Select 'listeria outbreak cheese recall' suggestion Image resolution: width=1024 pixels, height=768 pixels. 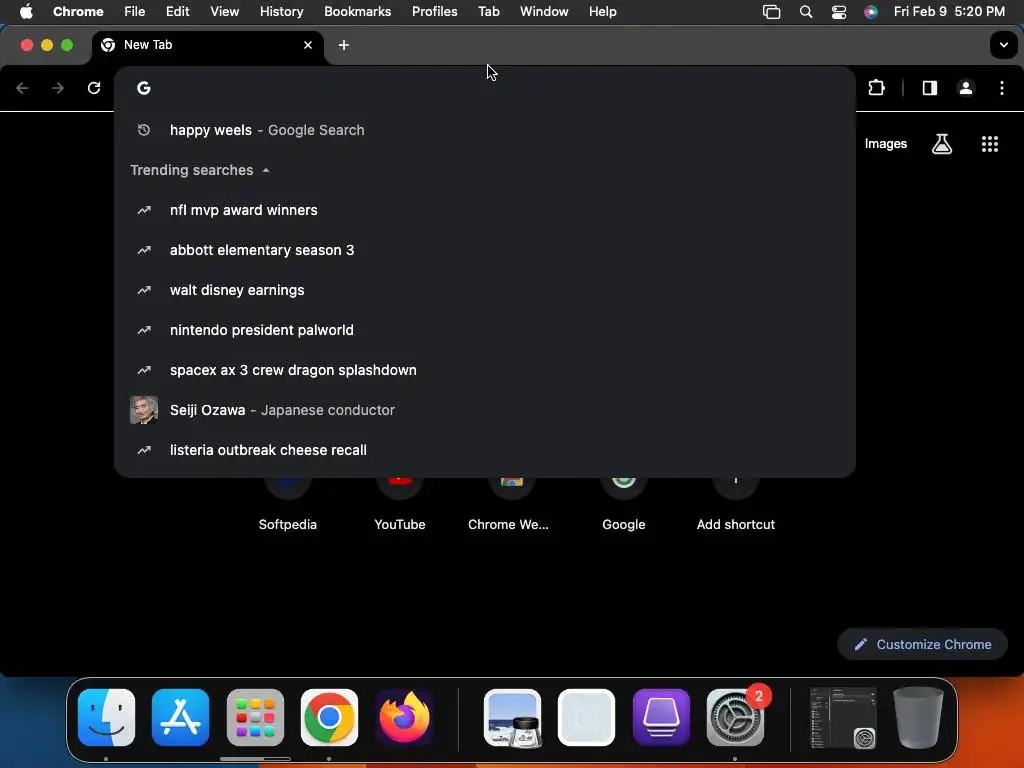point(485,450)
